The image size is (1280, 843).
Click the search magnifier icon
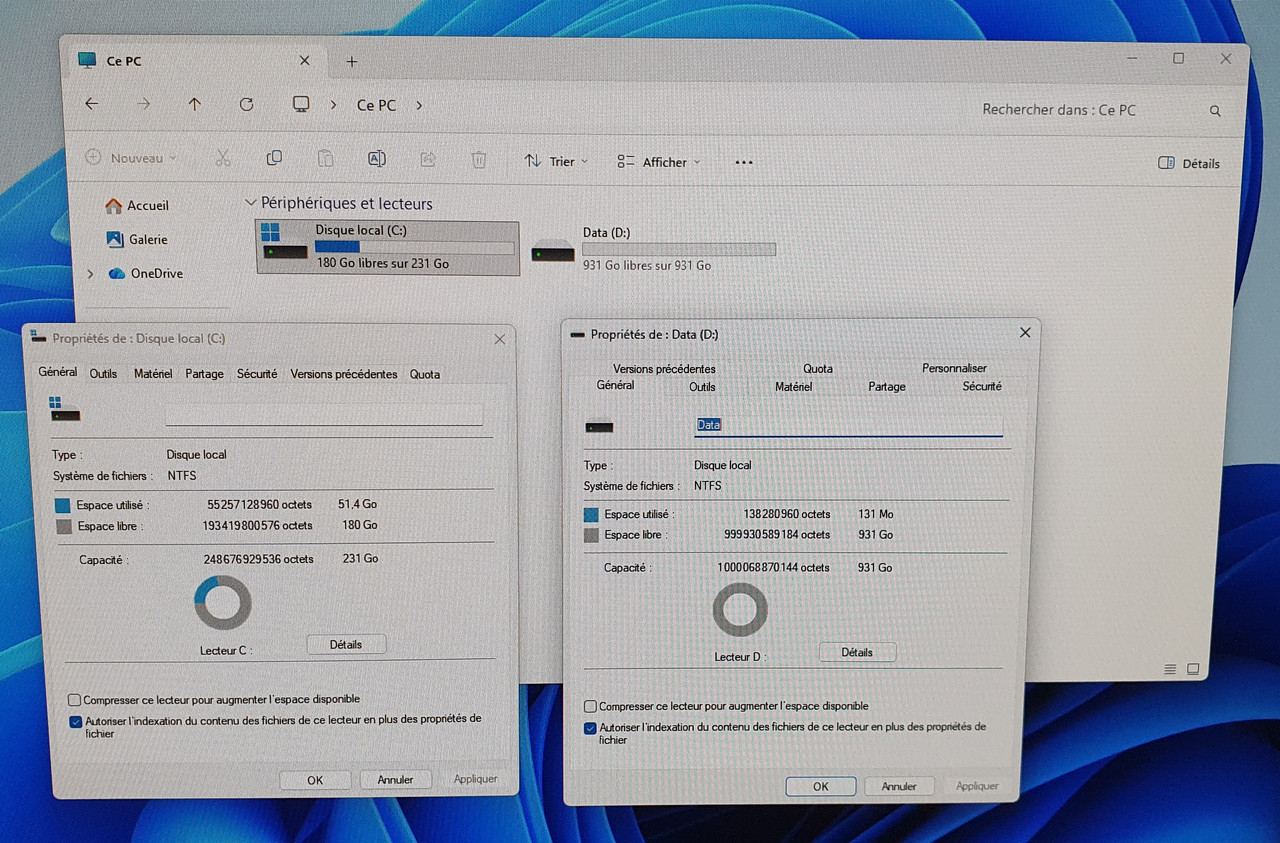pos(1215,111)
